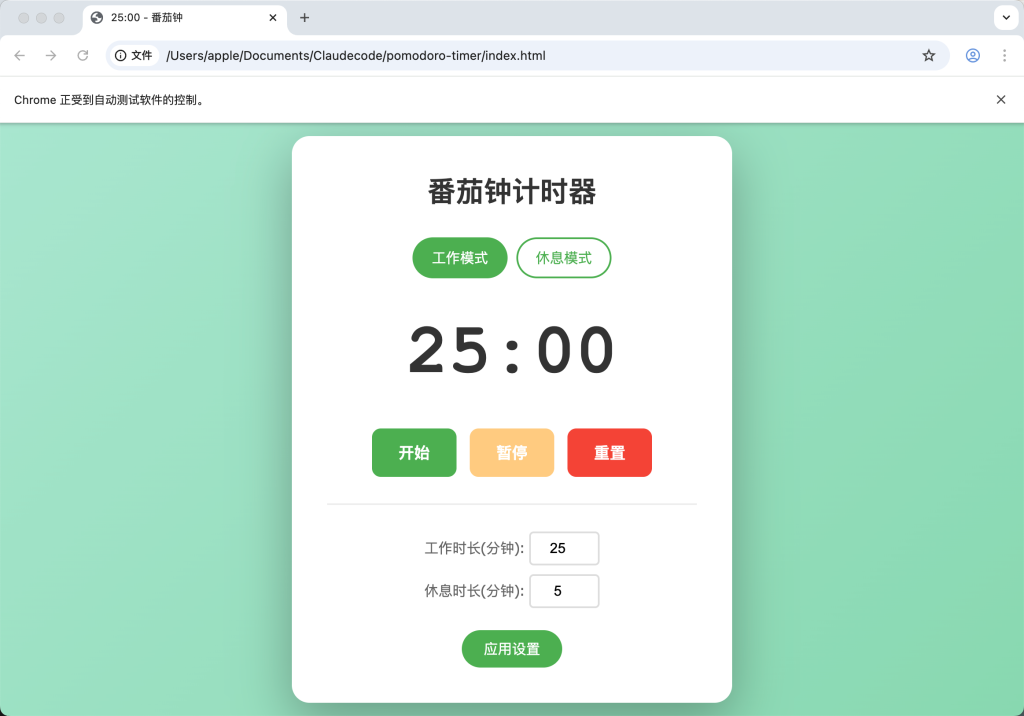Screen dimensions: 1024x716
Task: Click the browser back arrow icon
Action: click(20, 56)
